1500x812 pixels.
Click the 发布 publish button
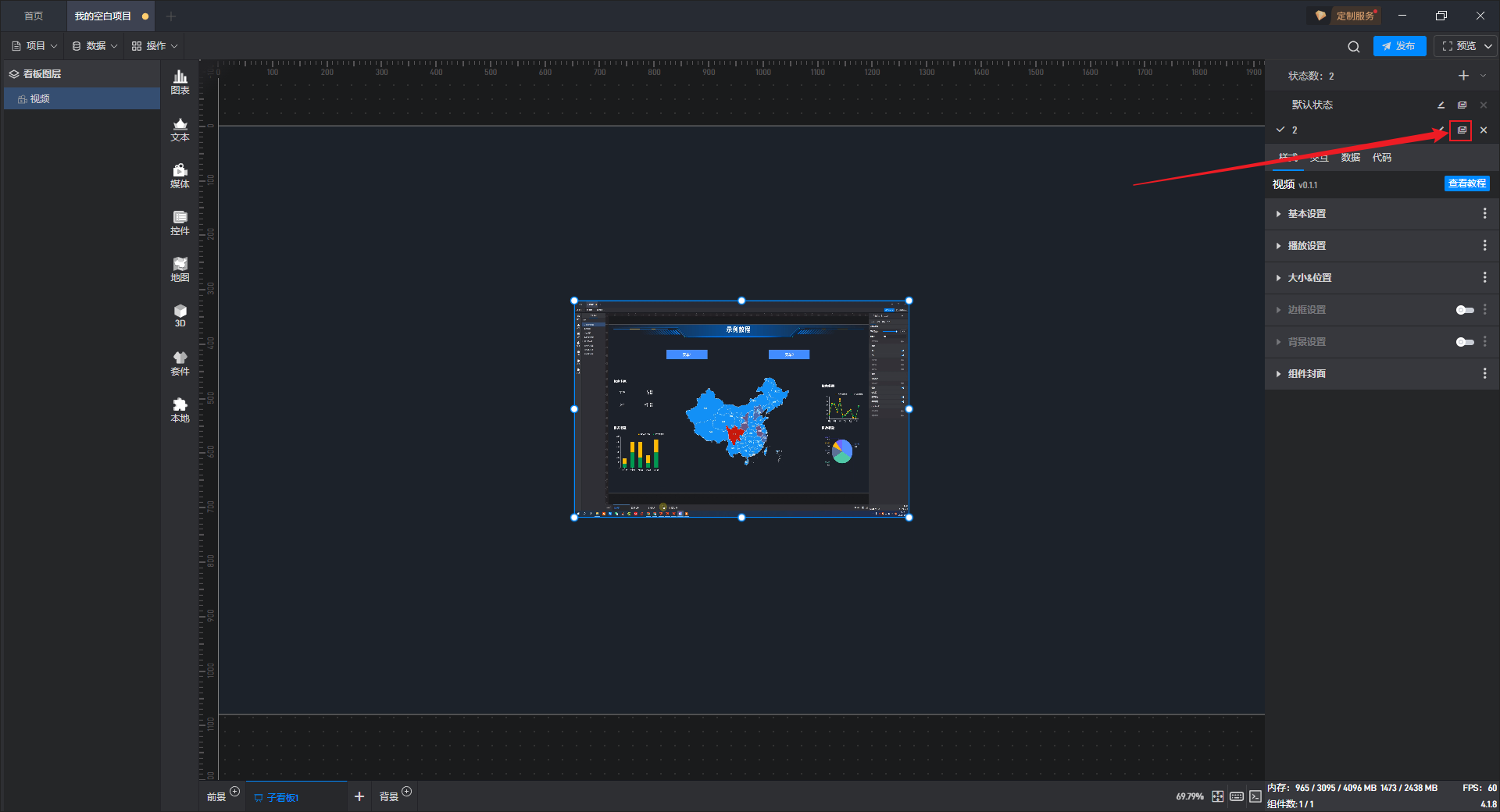(x=1399, y=46)
